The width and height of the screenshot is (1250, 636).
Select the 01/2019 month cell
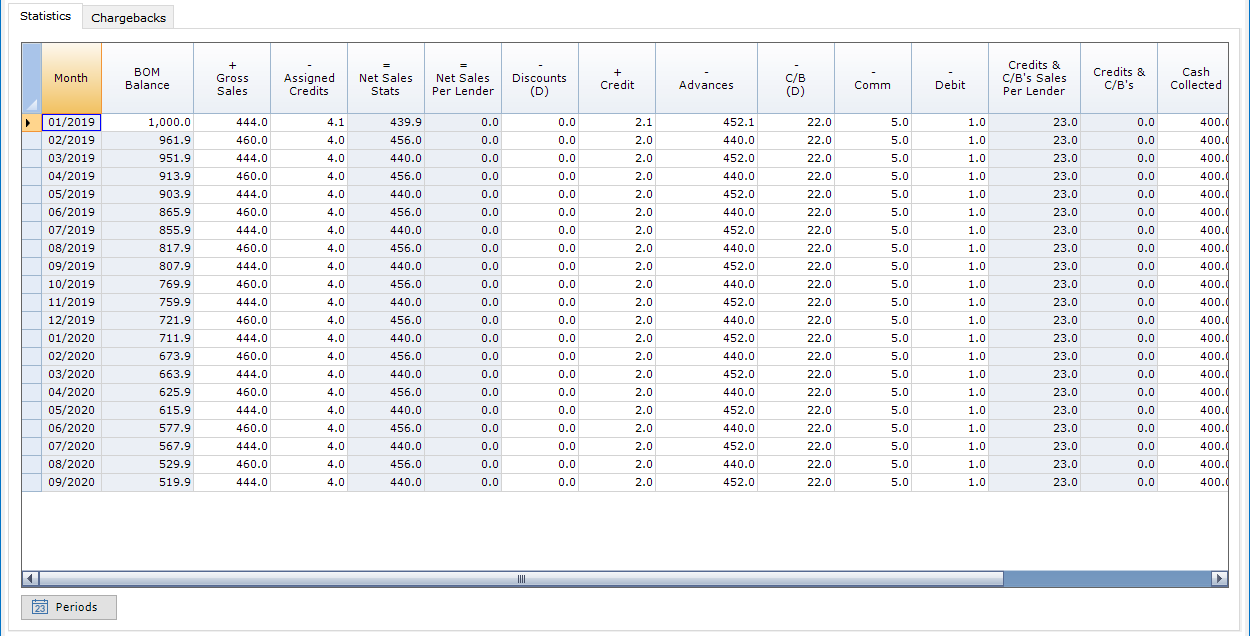coord(71,122)
